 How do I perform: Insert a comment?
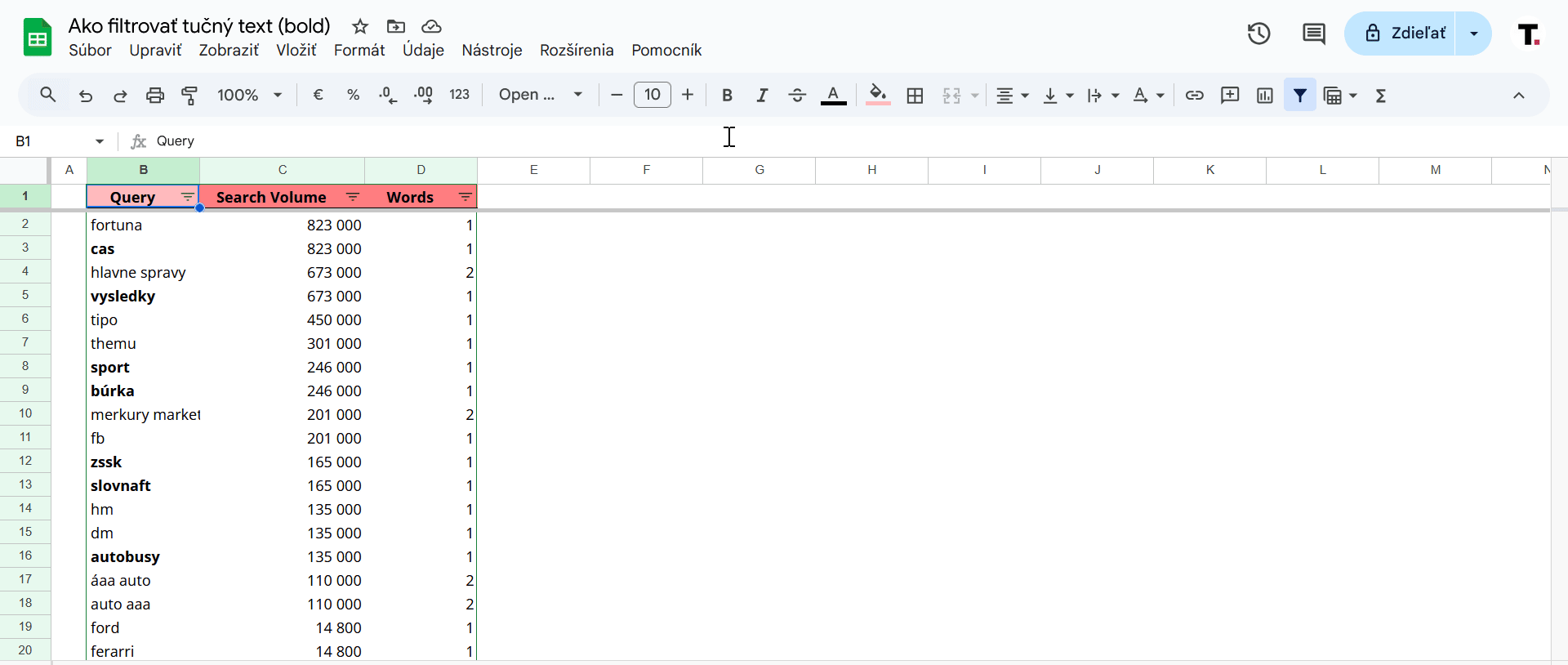pos(1230,95)
